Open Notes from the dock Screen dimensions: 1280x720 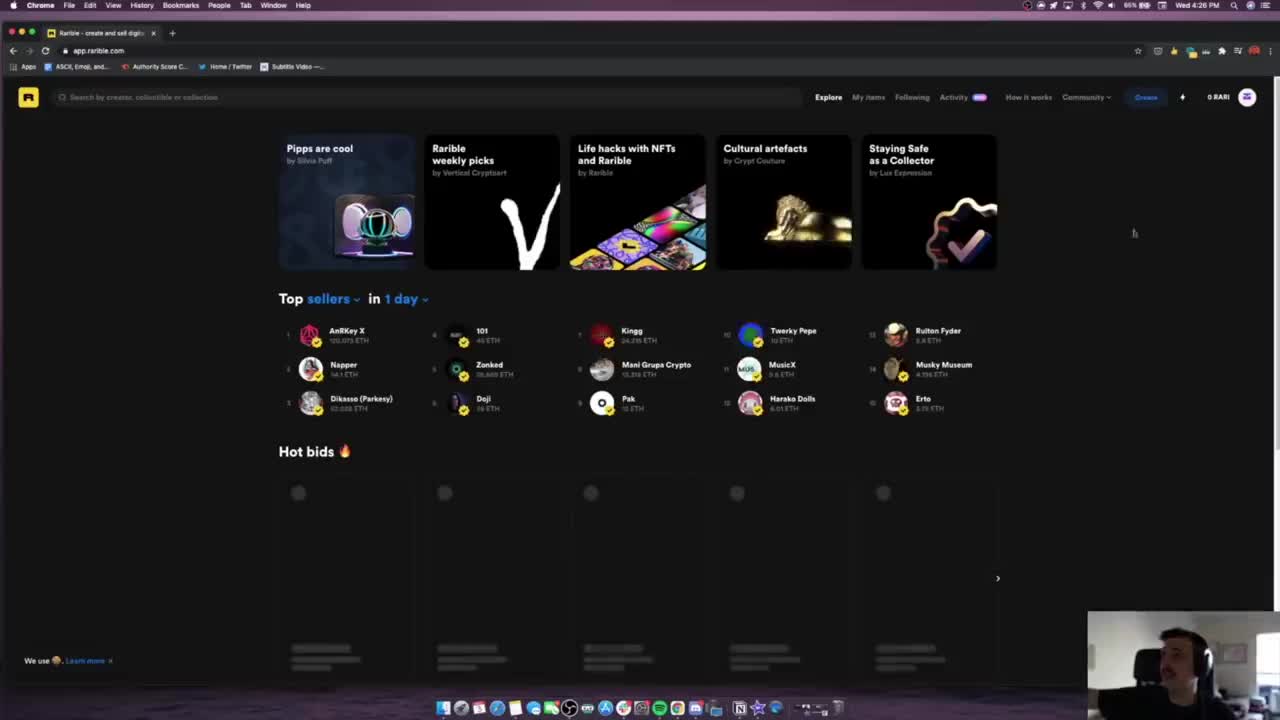pos(515,708)
